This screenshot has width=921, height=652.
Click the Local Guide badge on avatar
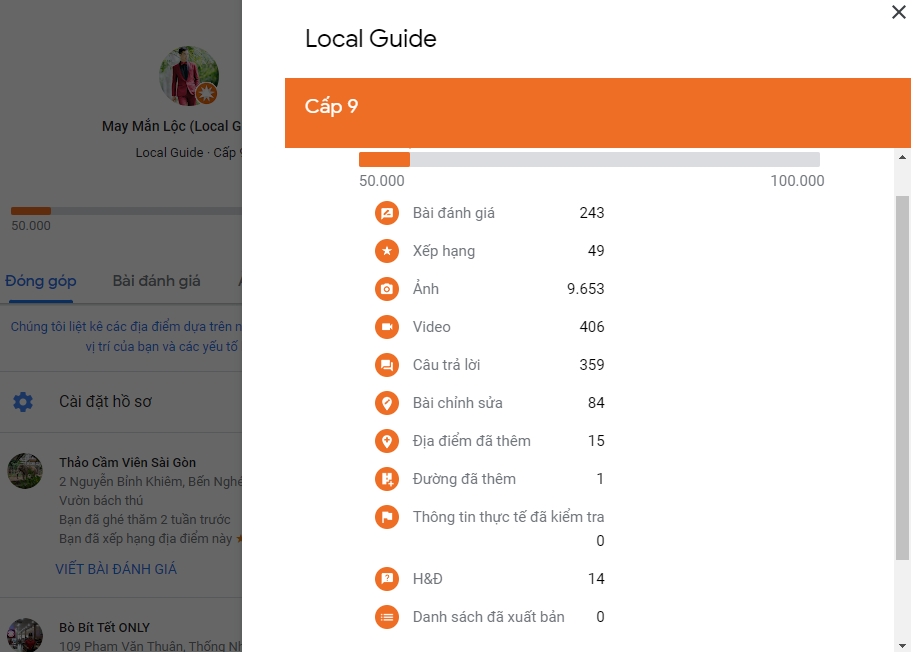(x=206, y=93)
